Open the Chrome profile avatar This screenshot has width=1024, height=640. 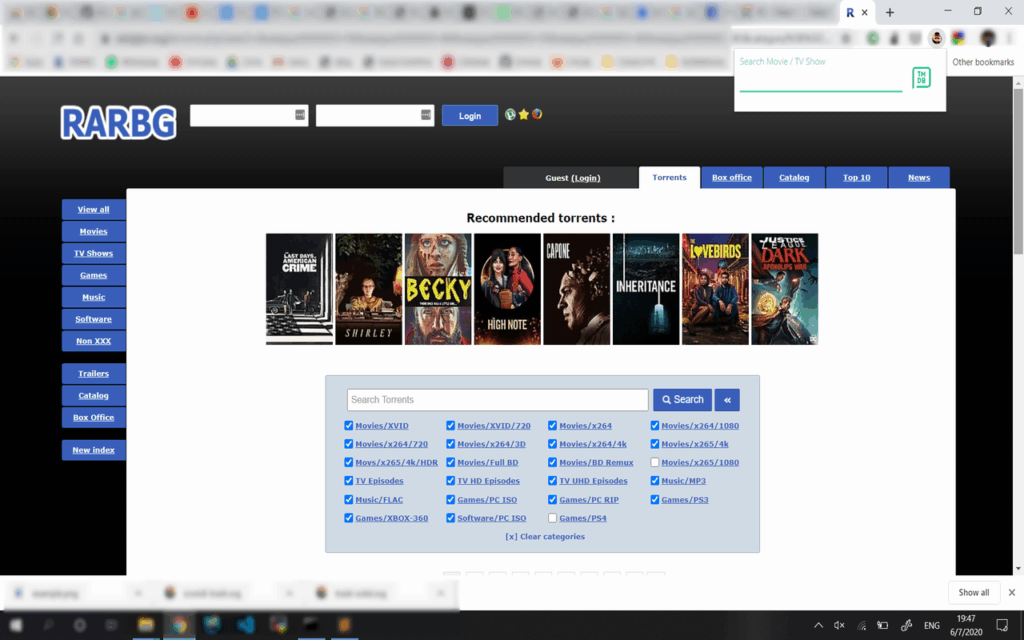tap(987, 39)
